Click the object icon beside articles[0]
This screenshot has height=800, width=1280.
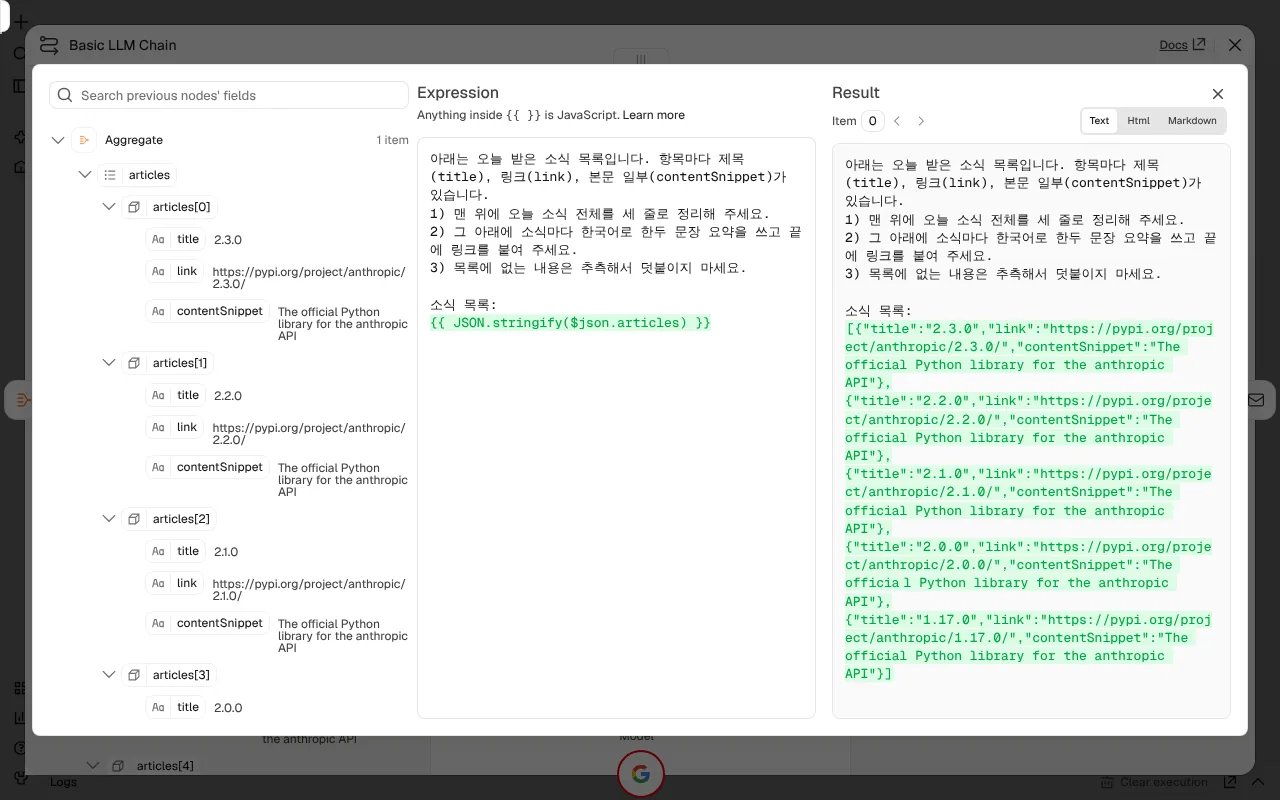click(x=134, y=207)
